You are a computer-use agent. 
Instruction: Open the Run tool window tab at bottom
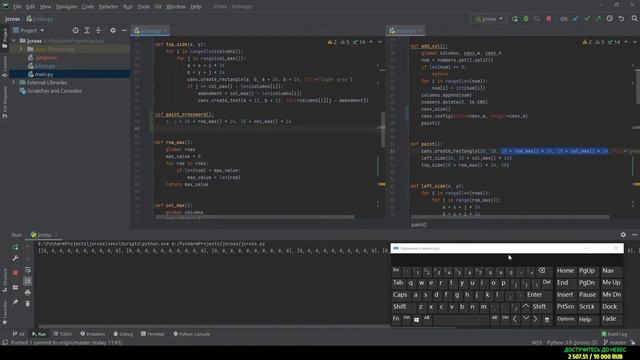click(x=39, y=334)
